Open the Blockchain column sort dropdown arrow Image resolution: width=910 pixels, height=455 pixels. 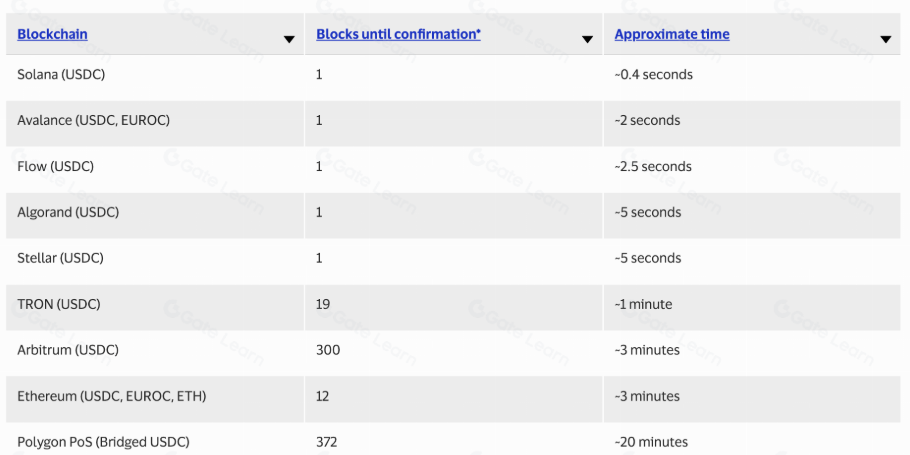[289, 40]
